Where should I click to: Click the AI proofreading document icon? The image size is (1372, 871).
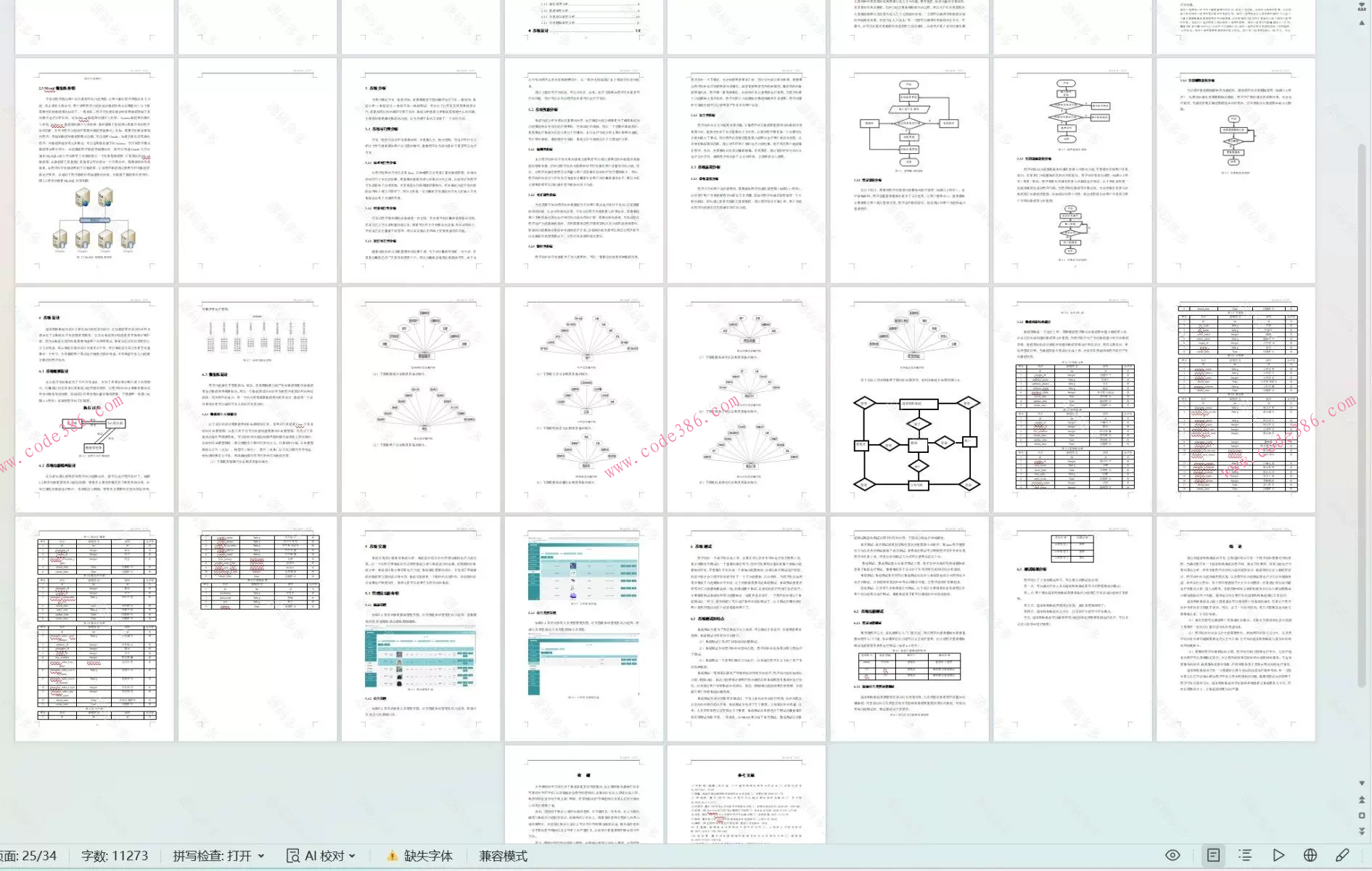pos(293,856)
